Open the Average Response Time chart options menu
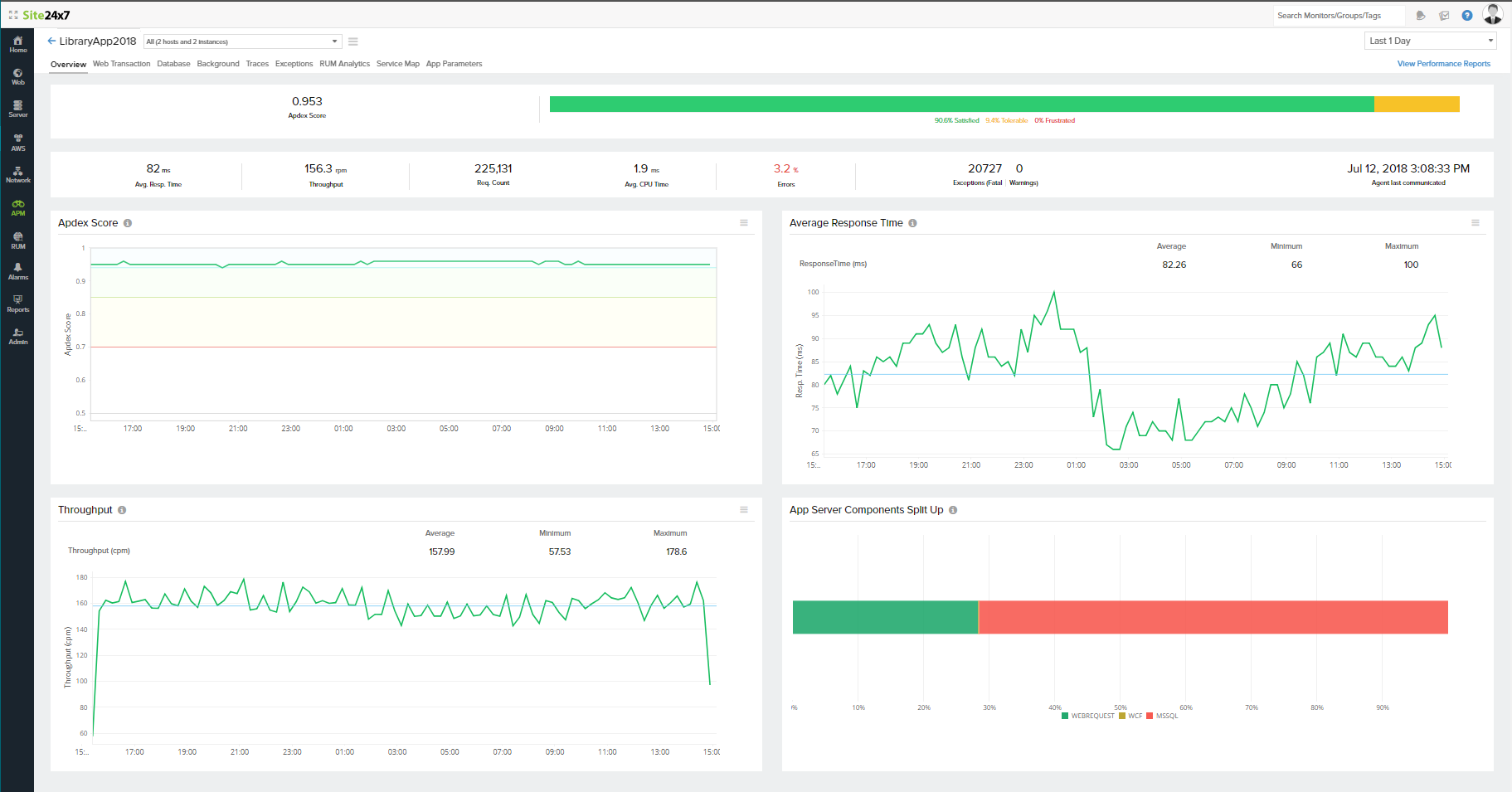This screenshot has height=792, width=1512. tap(1476, 222)
